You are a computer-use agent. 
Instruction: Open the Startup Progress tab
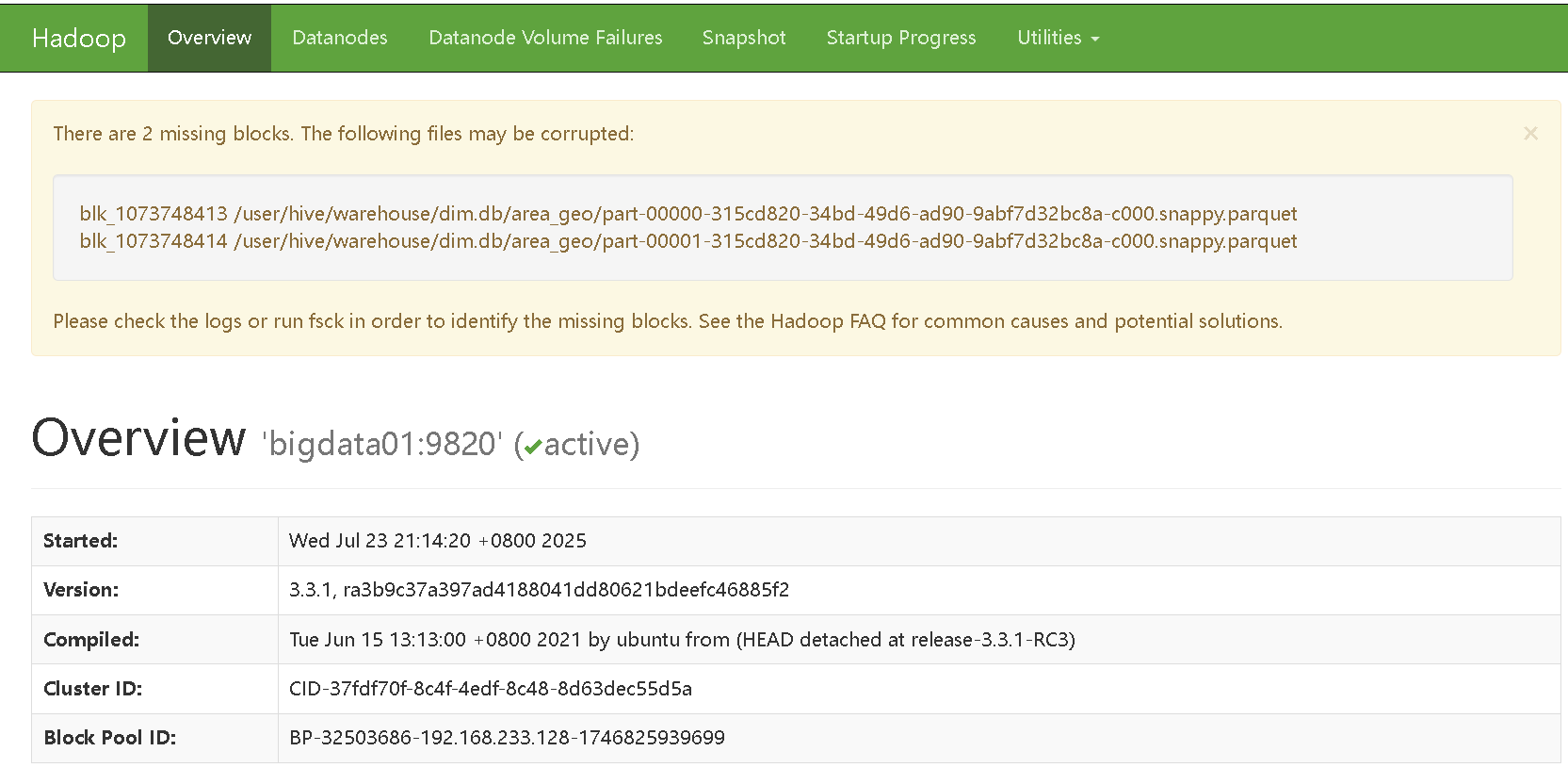[x=901, y=38]
